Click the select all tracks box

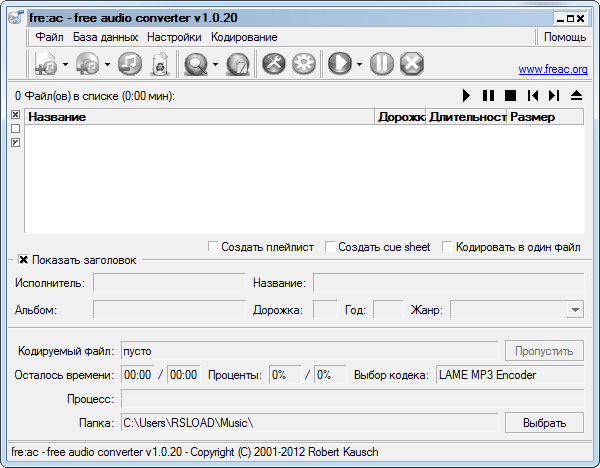[x=15, y=115]
